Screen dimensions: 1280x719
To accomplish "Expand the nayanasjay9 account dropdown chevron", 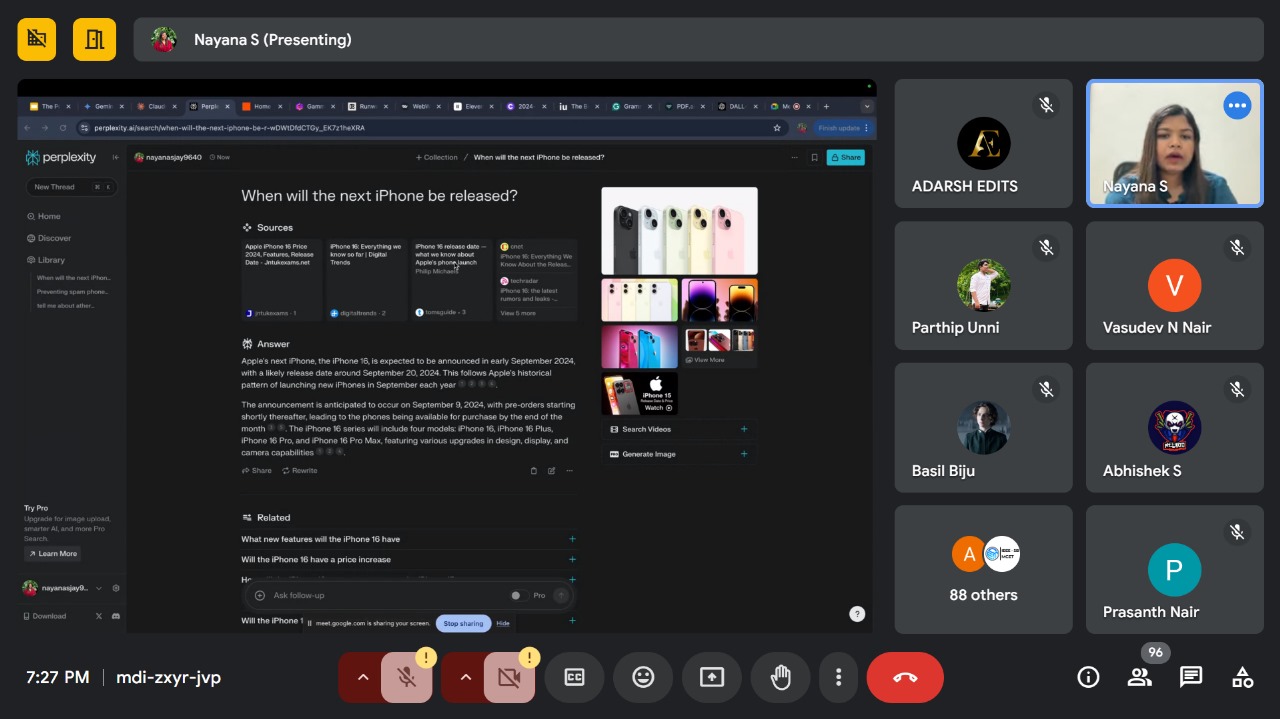I will point(99,588).
